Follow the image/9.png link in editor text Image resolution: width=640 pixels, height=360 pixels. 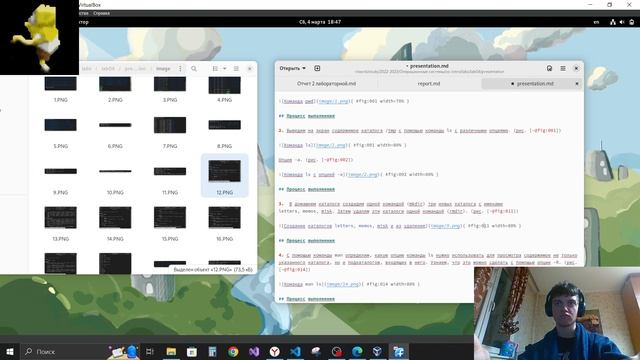coord(445,226)
